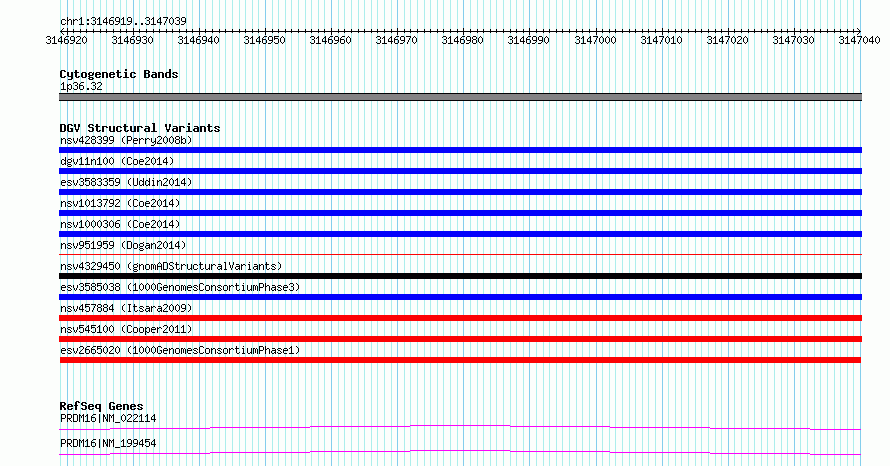The width and height of the screenshot is (890, 466).
Task: Select the blue esv3585038 variant bar
Action: point(460,297)
